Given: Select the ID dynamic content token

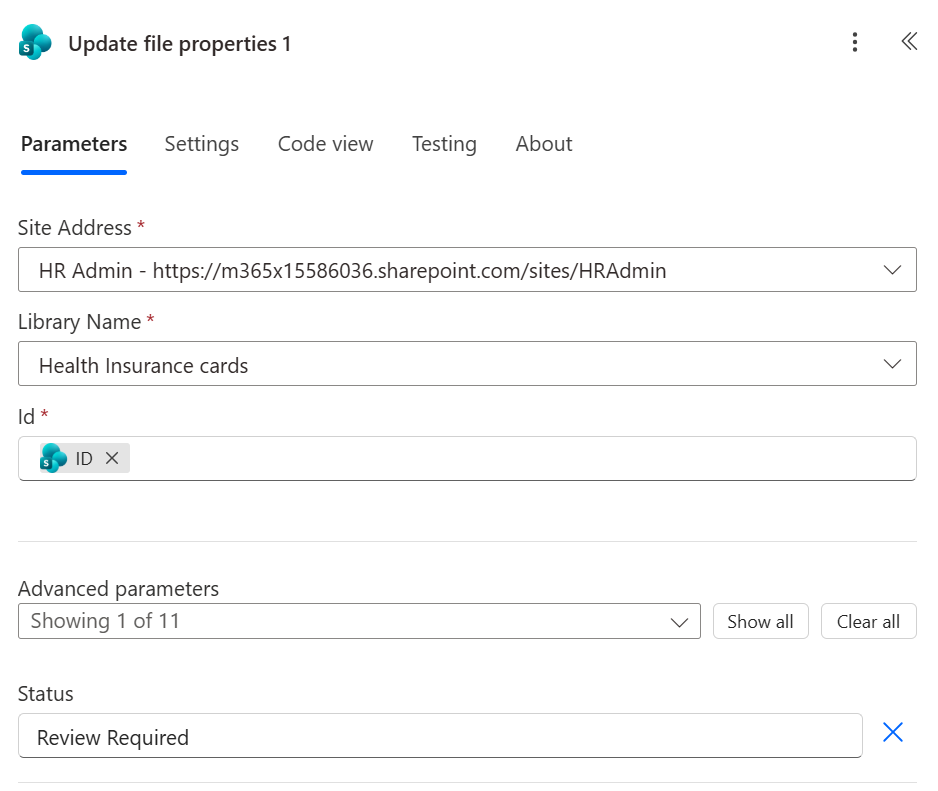Looking at the screenshot, I should tap(84, 458).
